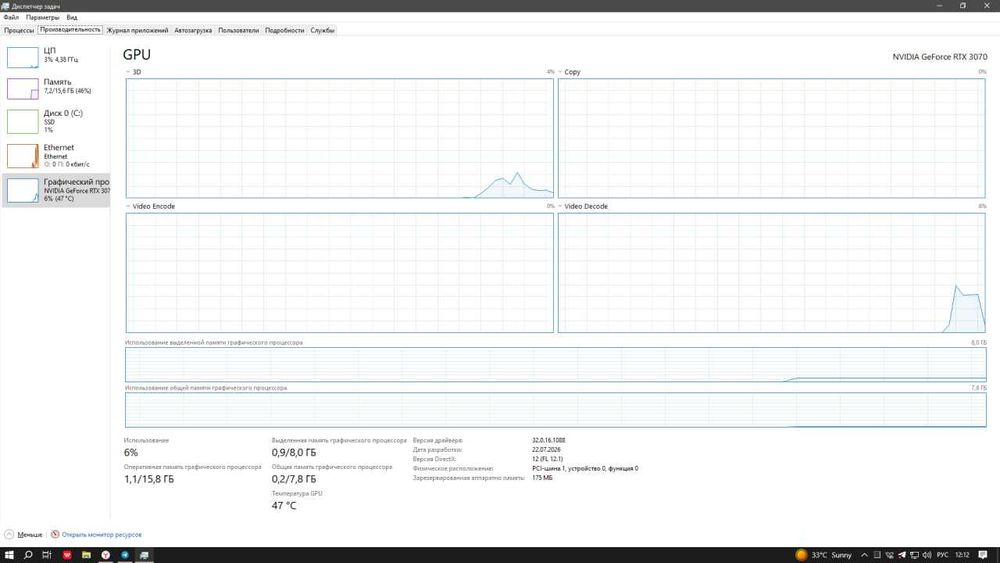Click driver version 32.0.16.1088

pos(548,440)
